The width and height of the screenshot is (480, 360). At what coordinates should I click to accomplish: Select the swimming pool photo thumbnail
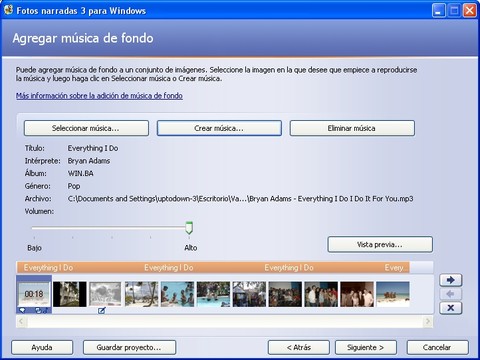click(x=213, y=294)
